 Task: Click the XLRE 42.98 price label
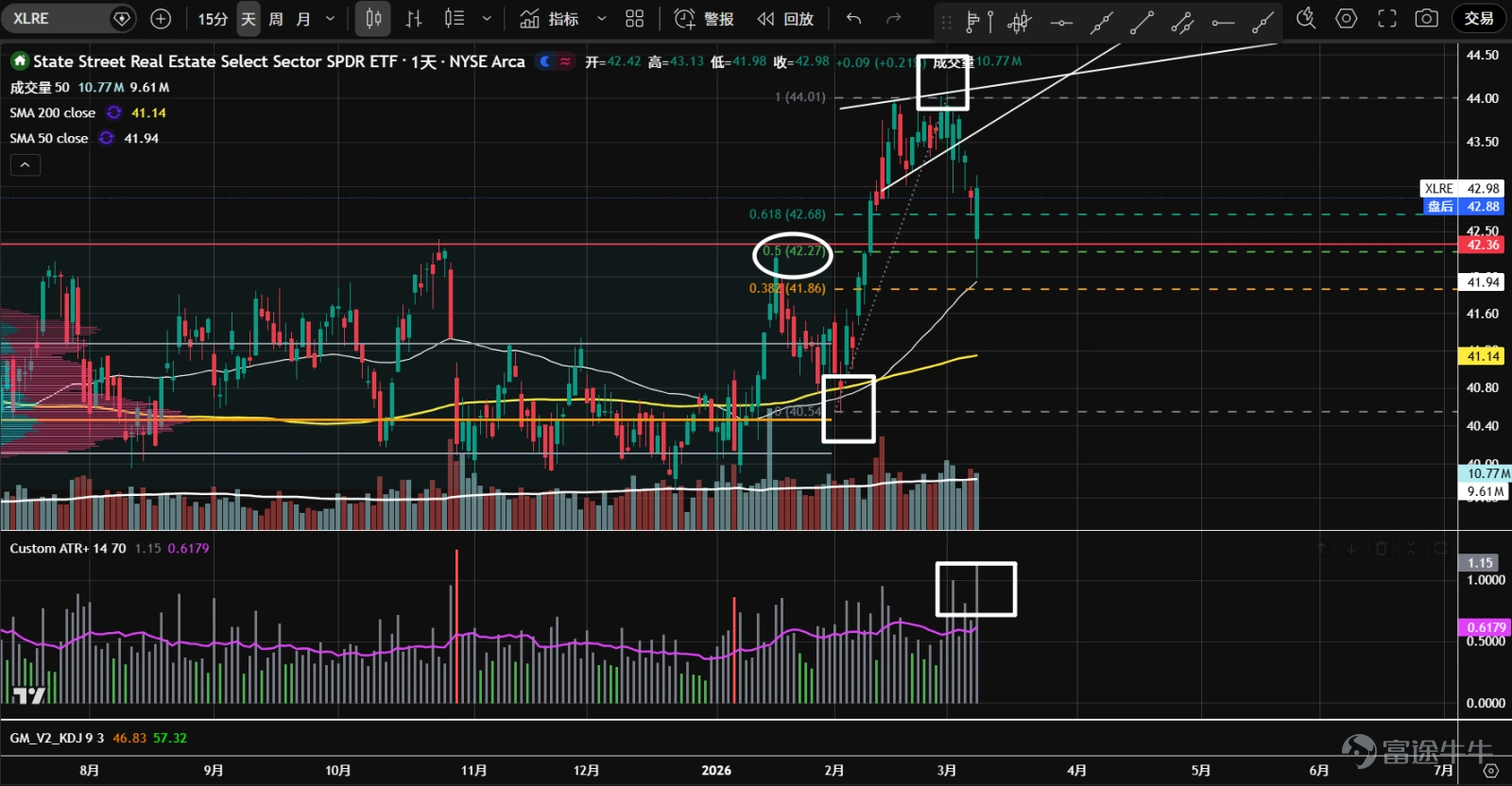[x=1462, y=188]
